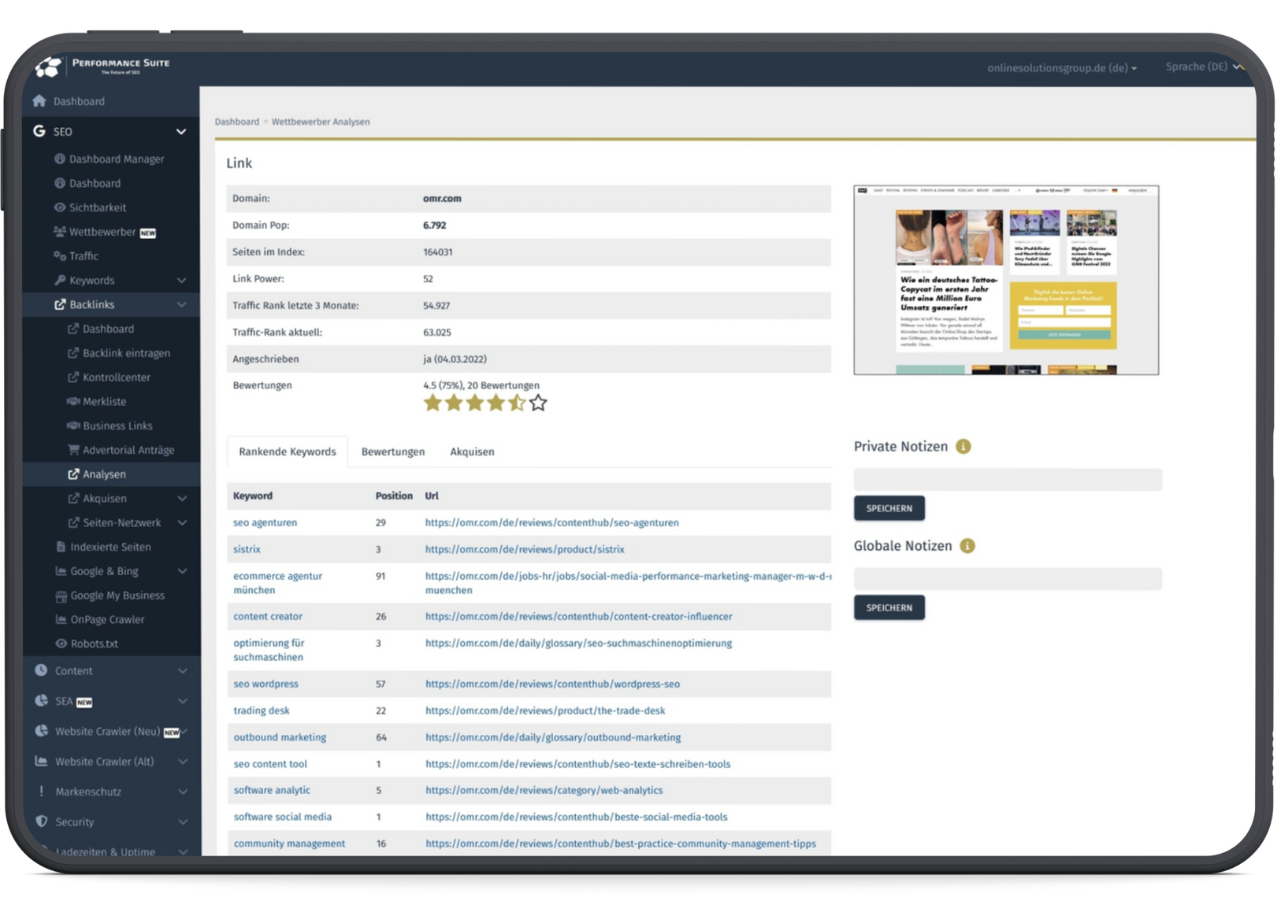Switch to the Rankende Keywords tab
The height and width of the screenshot is (924, 1280).
tap(287, 452)
